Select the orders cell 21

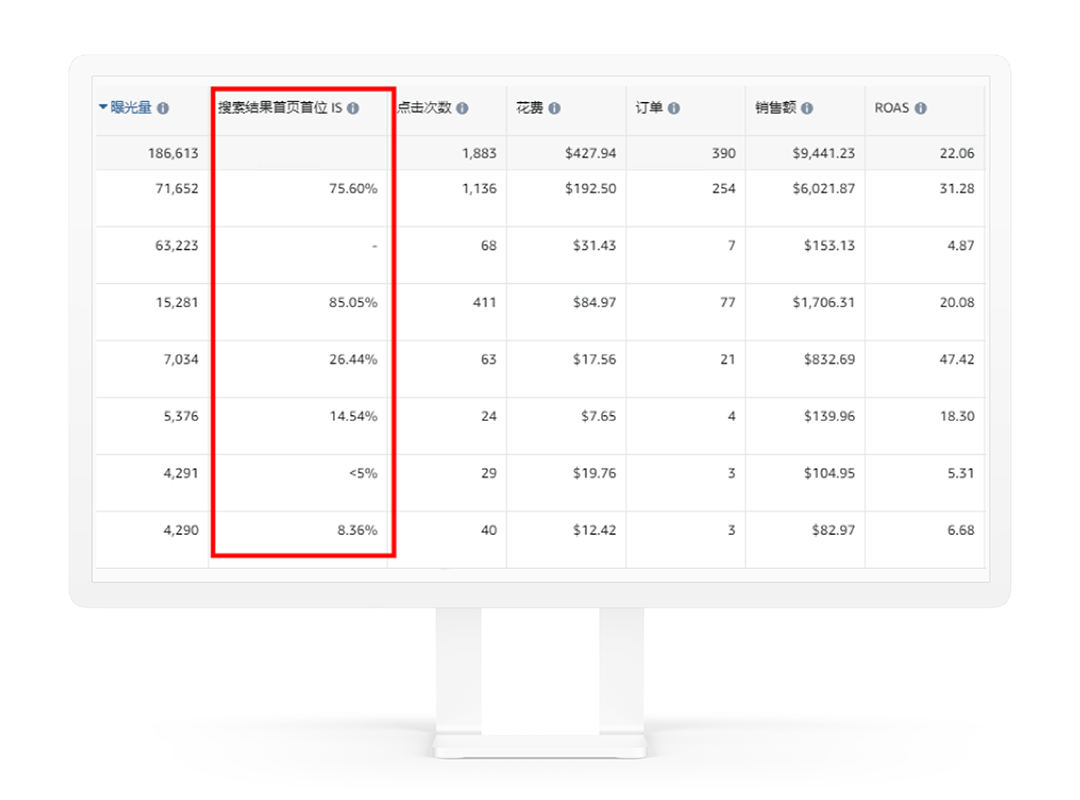coord(728,359)
